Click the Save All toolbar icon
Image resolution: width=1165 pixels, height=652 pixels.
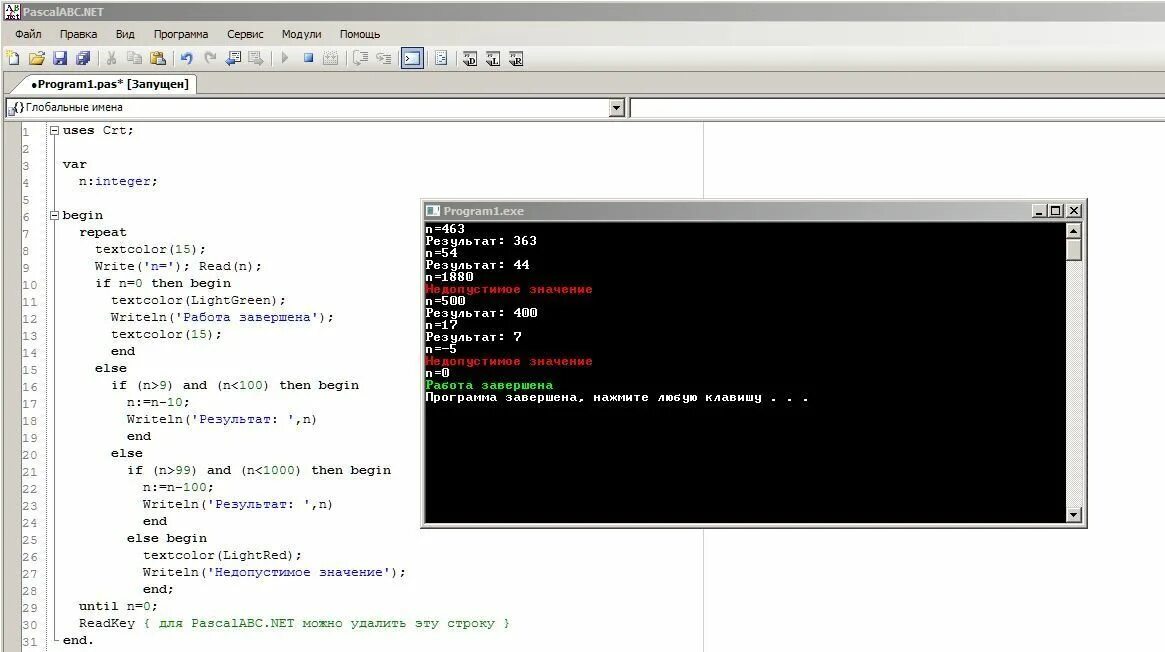click(x=83, y=58)
